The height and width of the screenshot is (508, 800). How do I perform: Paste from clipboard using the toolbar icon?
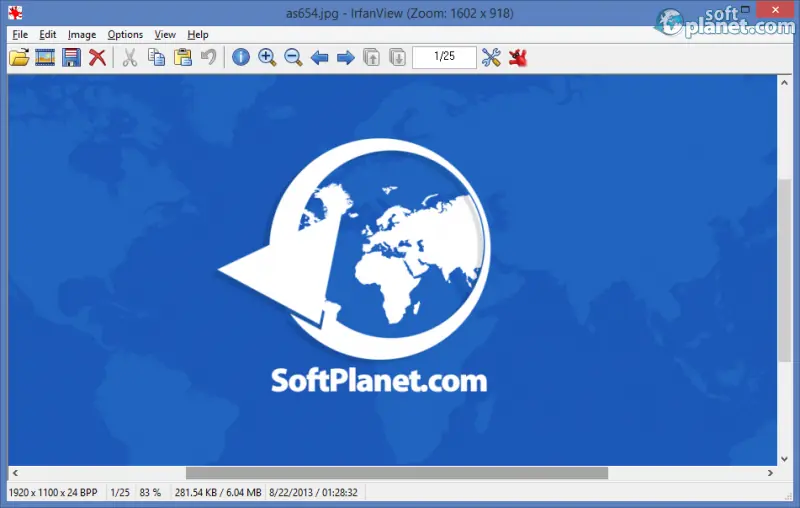tap(182, 57)
